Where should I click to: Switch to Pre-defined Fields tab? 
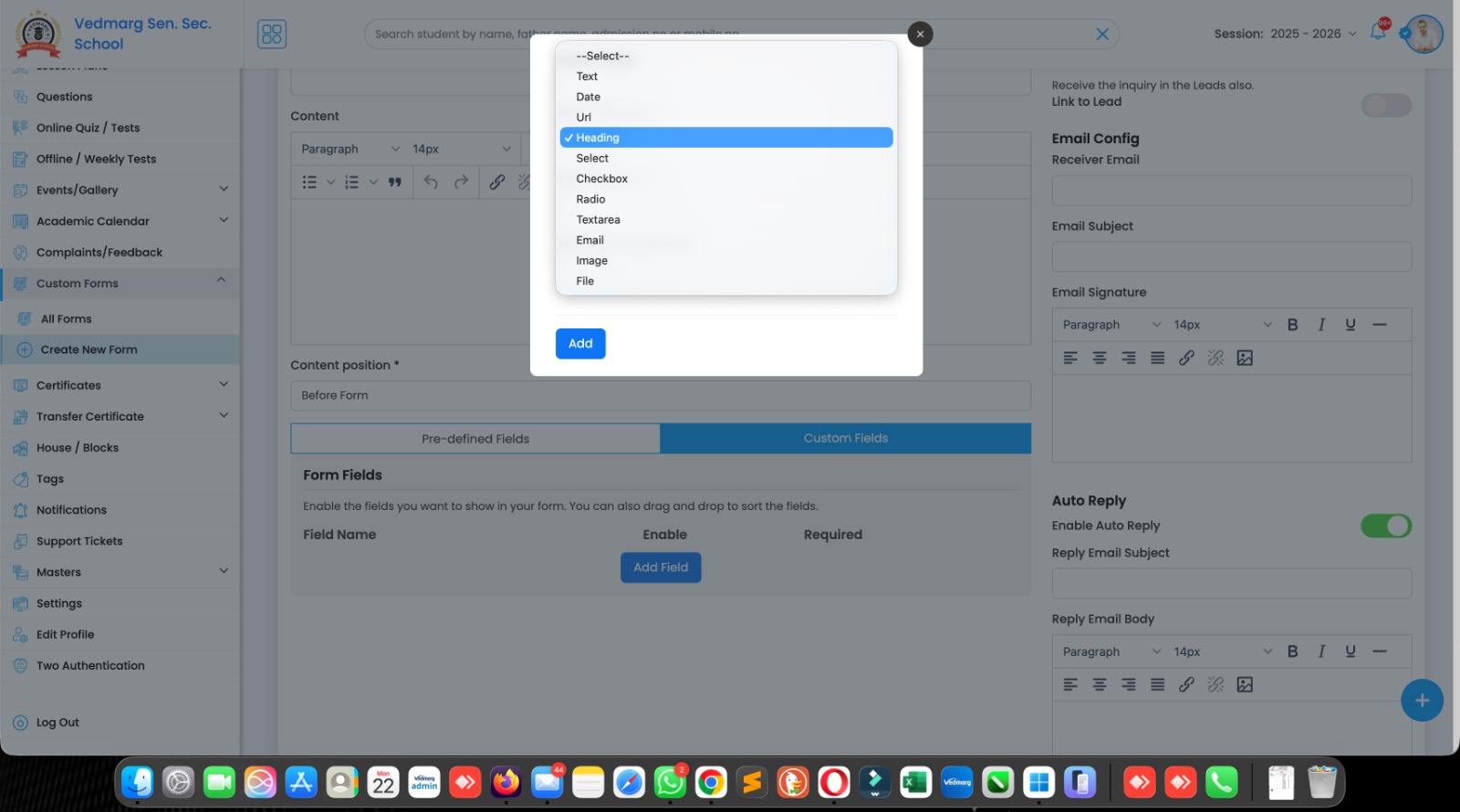coord(475,439)
